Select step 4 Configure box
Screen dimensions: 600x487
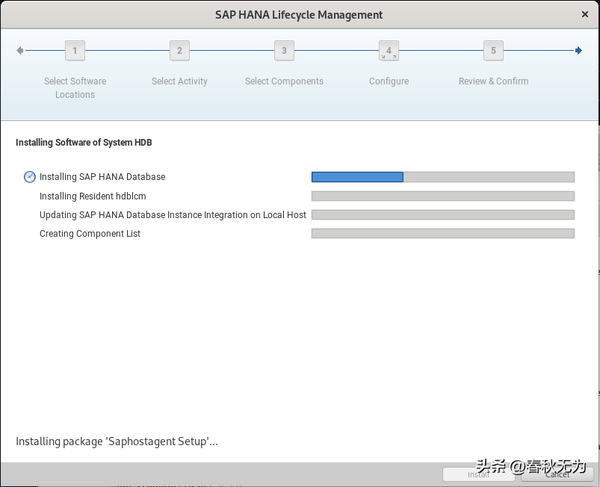pos(389,50)
